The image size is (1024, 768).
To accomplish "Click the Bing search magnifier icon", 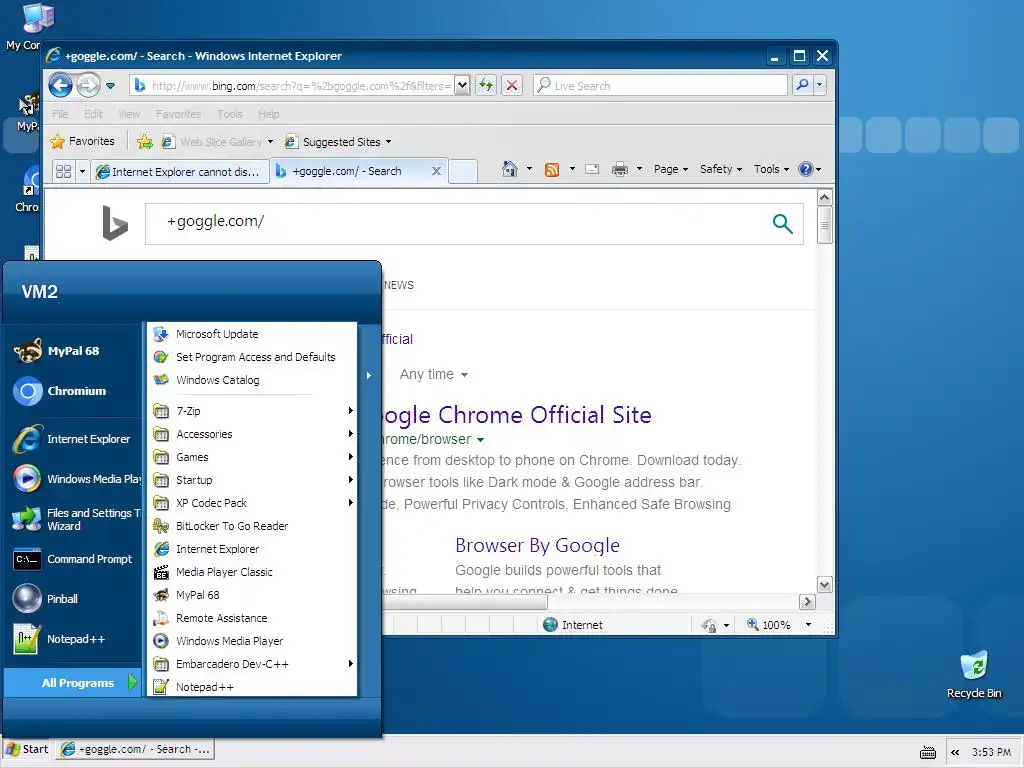I will 782,223.
